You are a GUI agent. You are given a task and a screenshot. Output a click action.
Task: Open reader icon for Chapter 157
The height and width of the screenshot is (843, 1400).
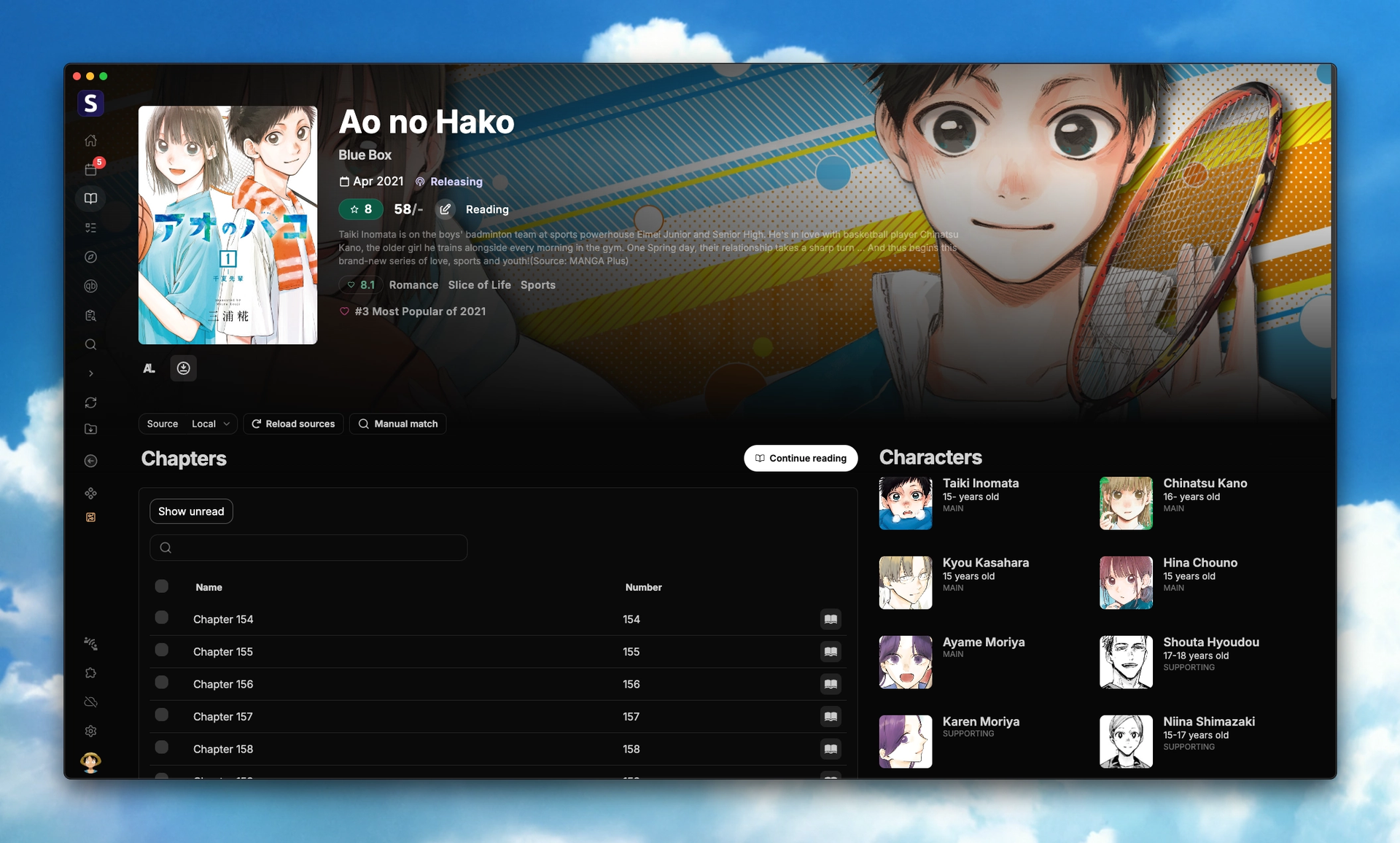coord(831,716)
